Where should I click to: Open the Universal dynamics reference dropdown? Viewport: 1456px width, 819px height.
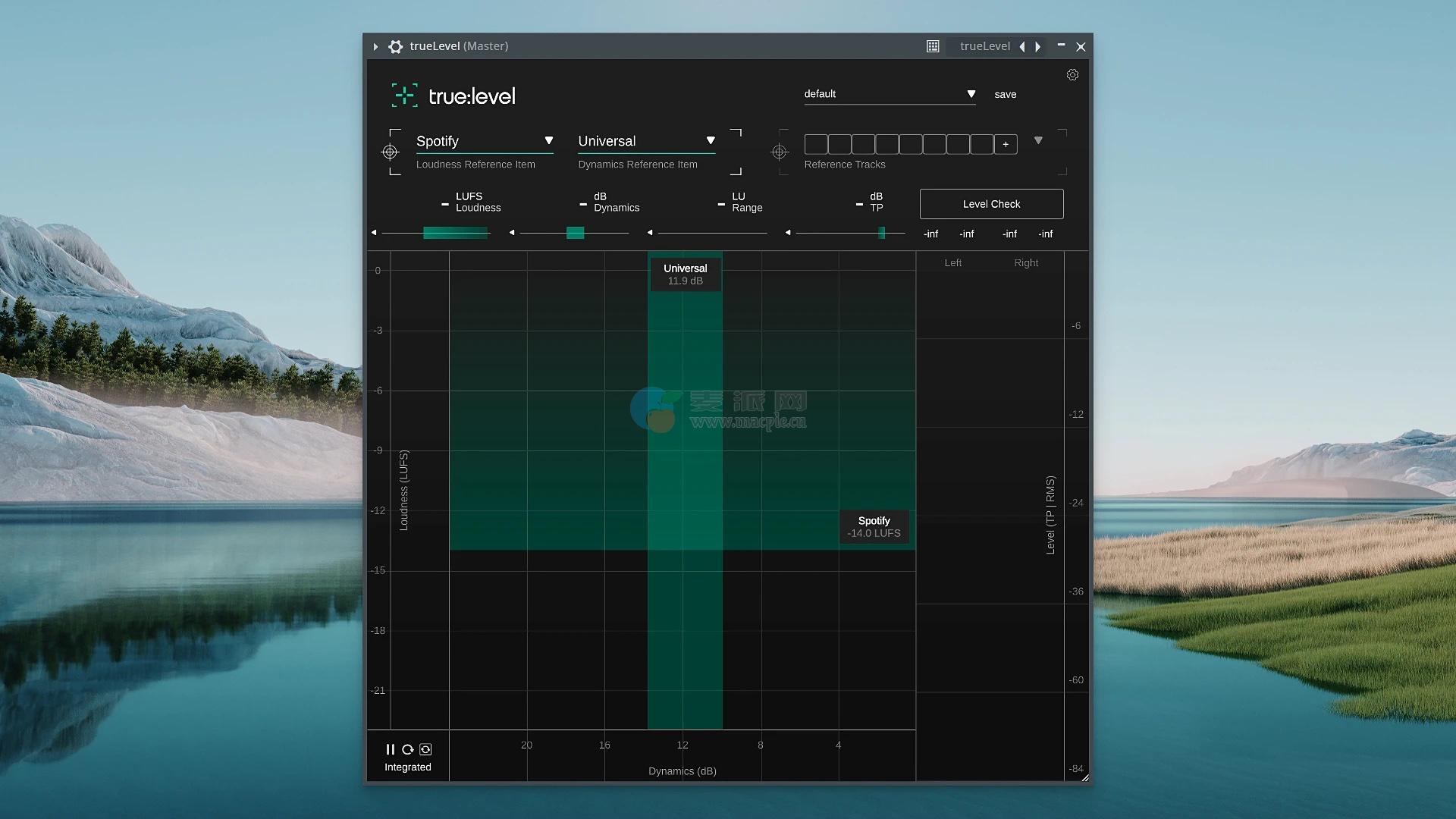[711, 141]
